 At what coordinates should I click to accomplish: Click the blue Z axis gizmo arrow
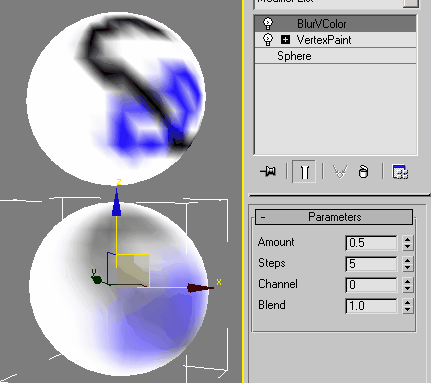click(x=116, y=203)
